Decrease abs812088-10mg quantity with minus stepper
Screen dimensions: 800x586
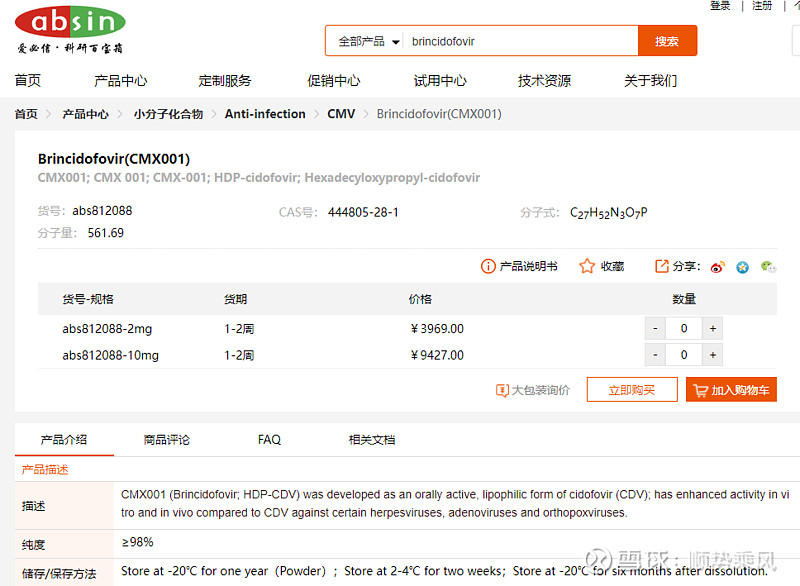tap(655, 354)
